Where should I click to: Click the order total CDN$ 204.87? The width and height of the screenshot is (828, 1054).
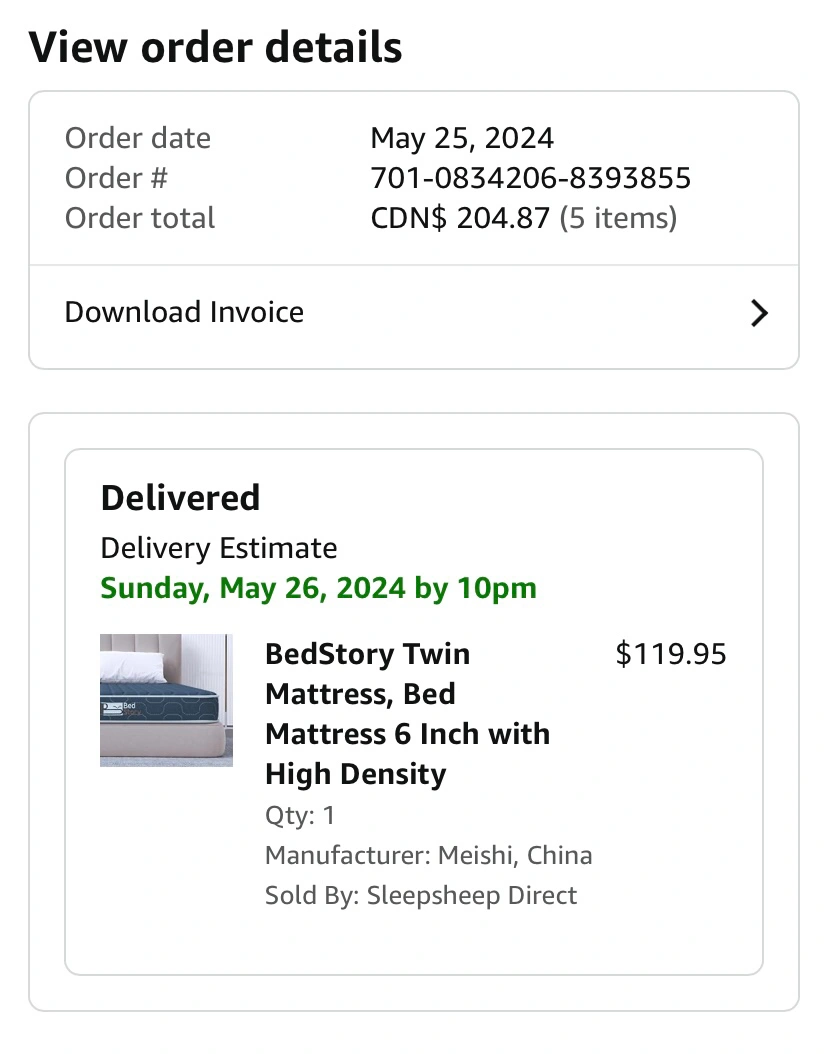[460, 218]
